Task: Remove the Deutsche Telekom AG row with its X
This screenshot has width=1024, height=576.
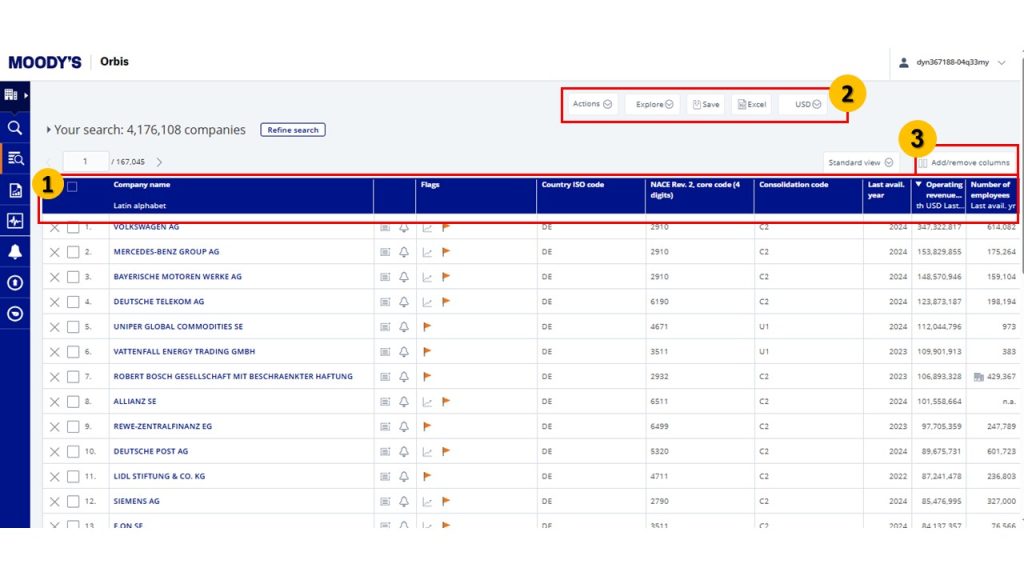Action: pos(55,302)
